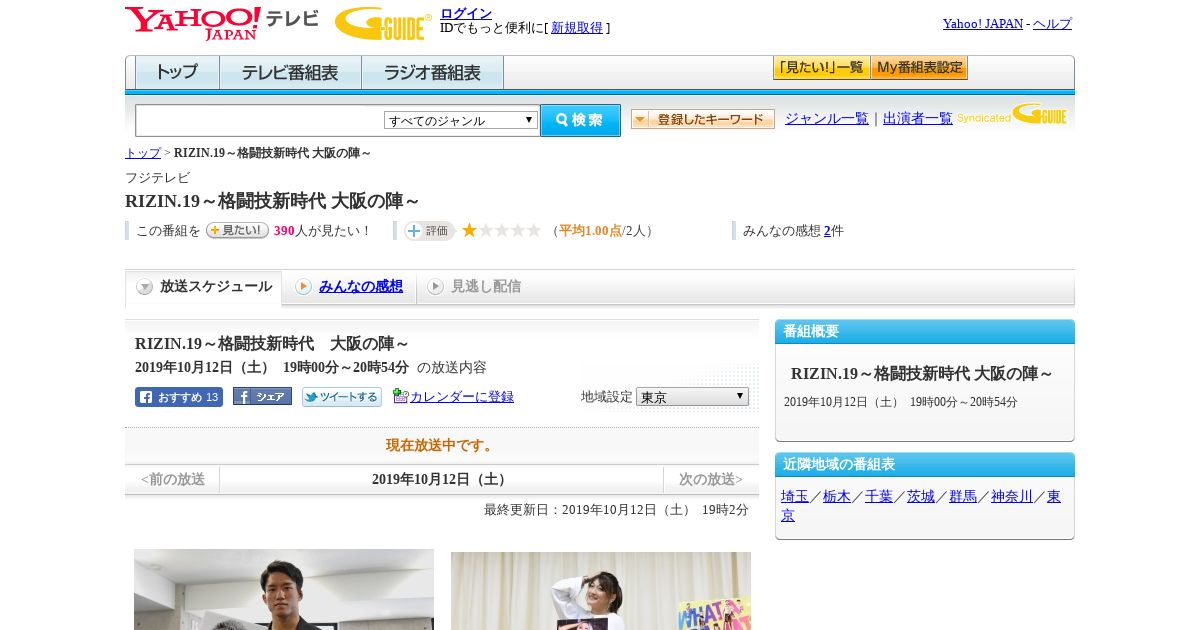Follow the ログイン link

466,13
